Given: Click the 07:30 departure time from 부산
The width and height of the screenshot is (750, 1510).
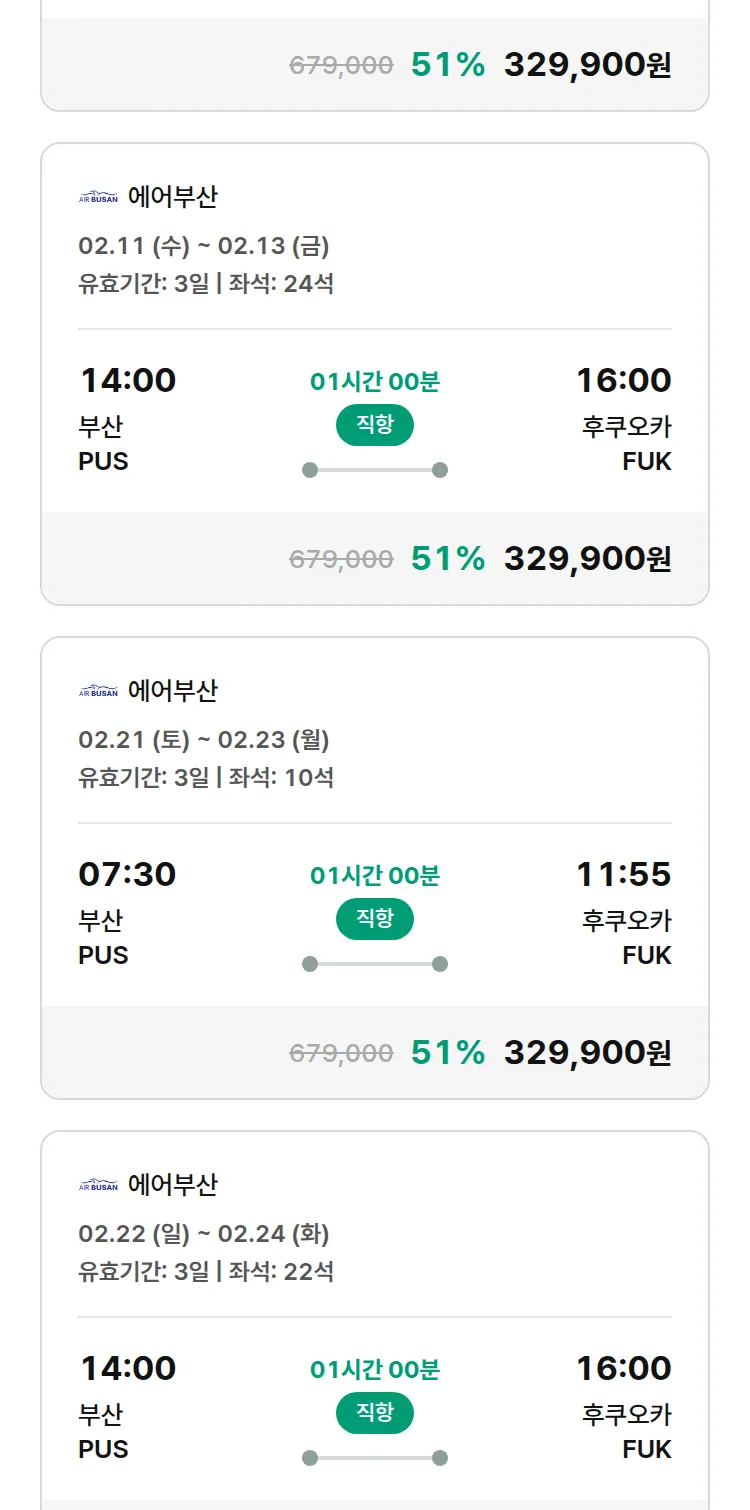Looking at the screenshot, I should coord(127,875).
